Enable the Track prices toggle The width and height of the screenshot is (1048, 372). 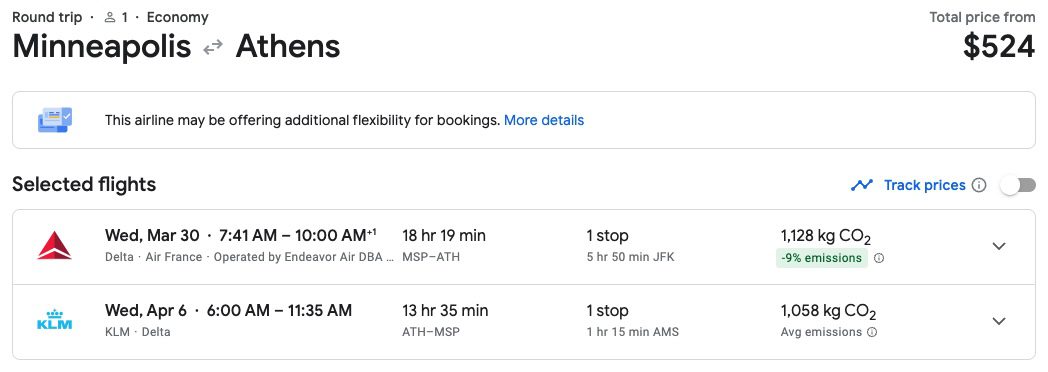tap(1017, 185)
